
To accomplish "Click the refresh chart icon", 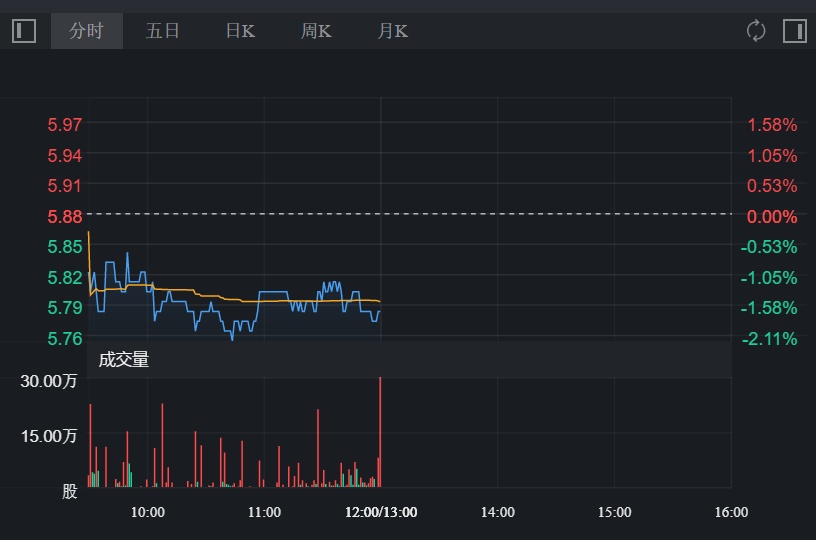I will coord(756,31).
